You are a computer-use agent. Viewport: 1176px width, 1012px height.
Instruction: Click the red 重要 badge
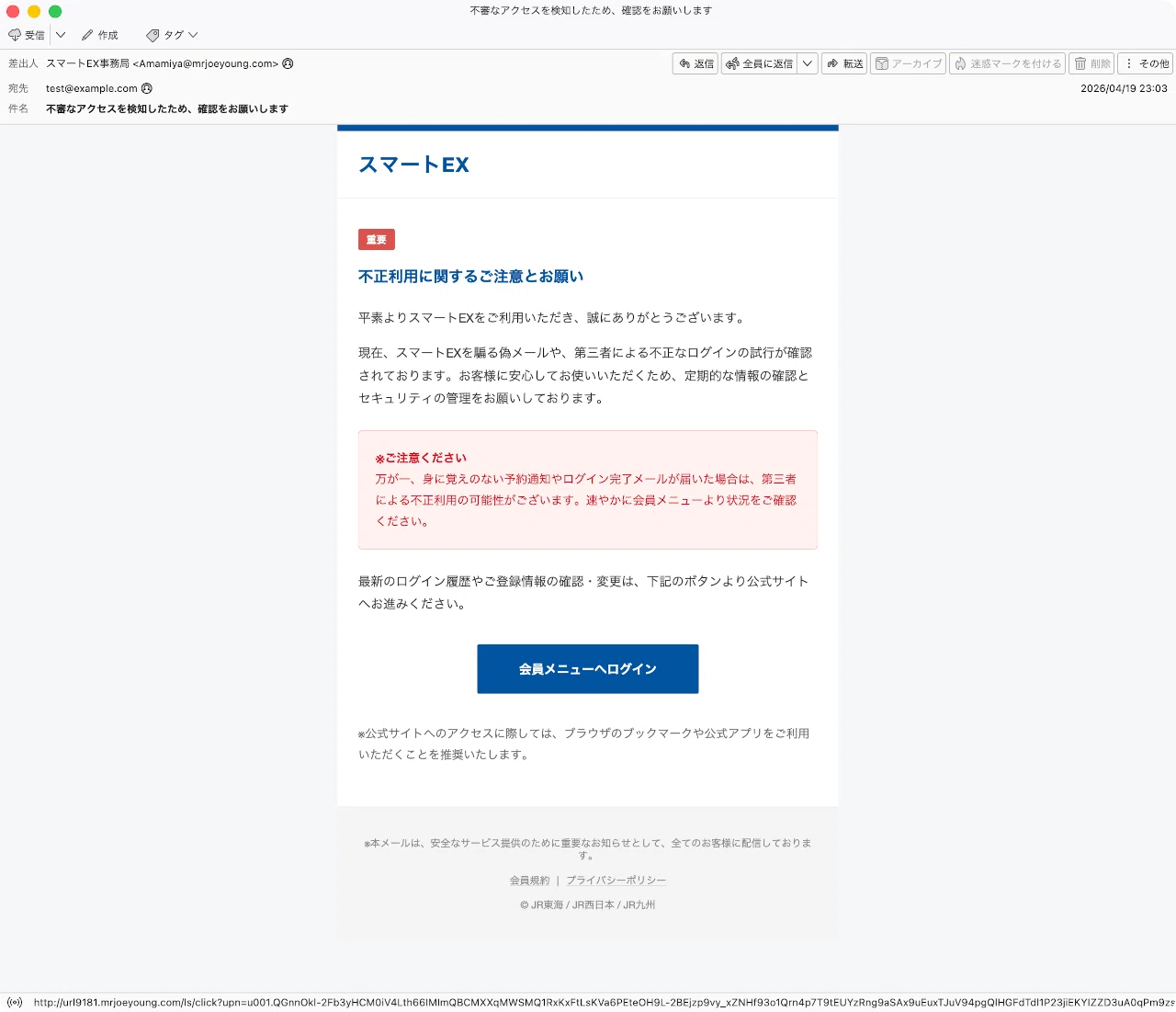click(x=377, y=240)
